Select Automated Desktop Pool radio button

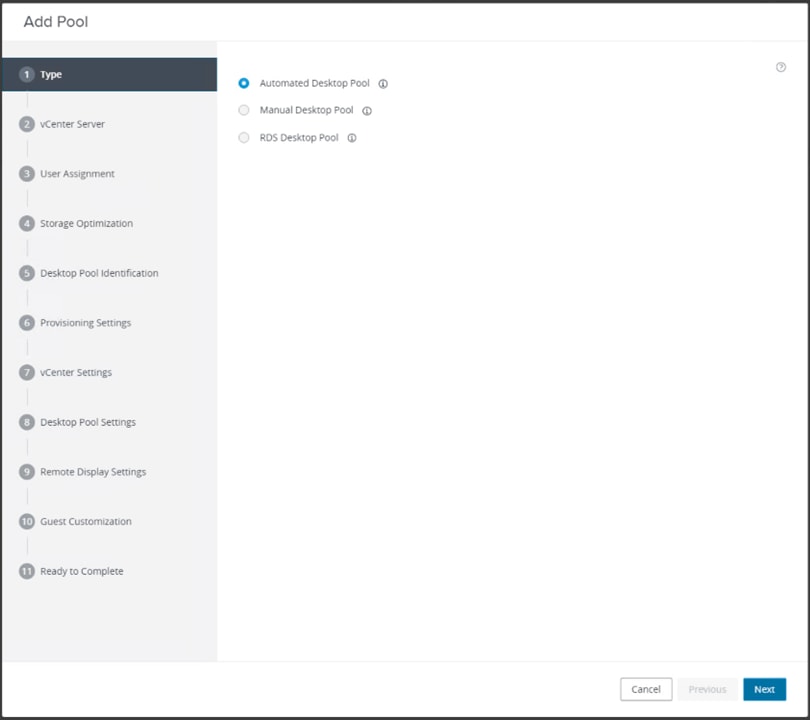tap(244, 83)
